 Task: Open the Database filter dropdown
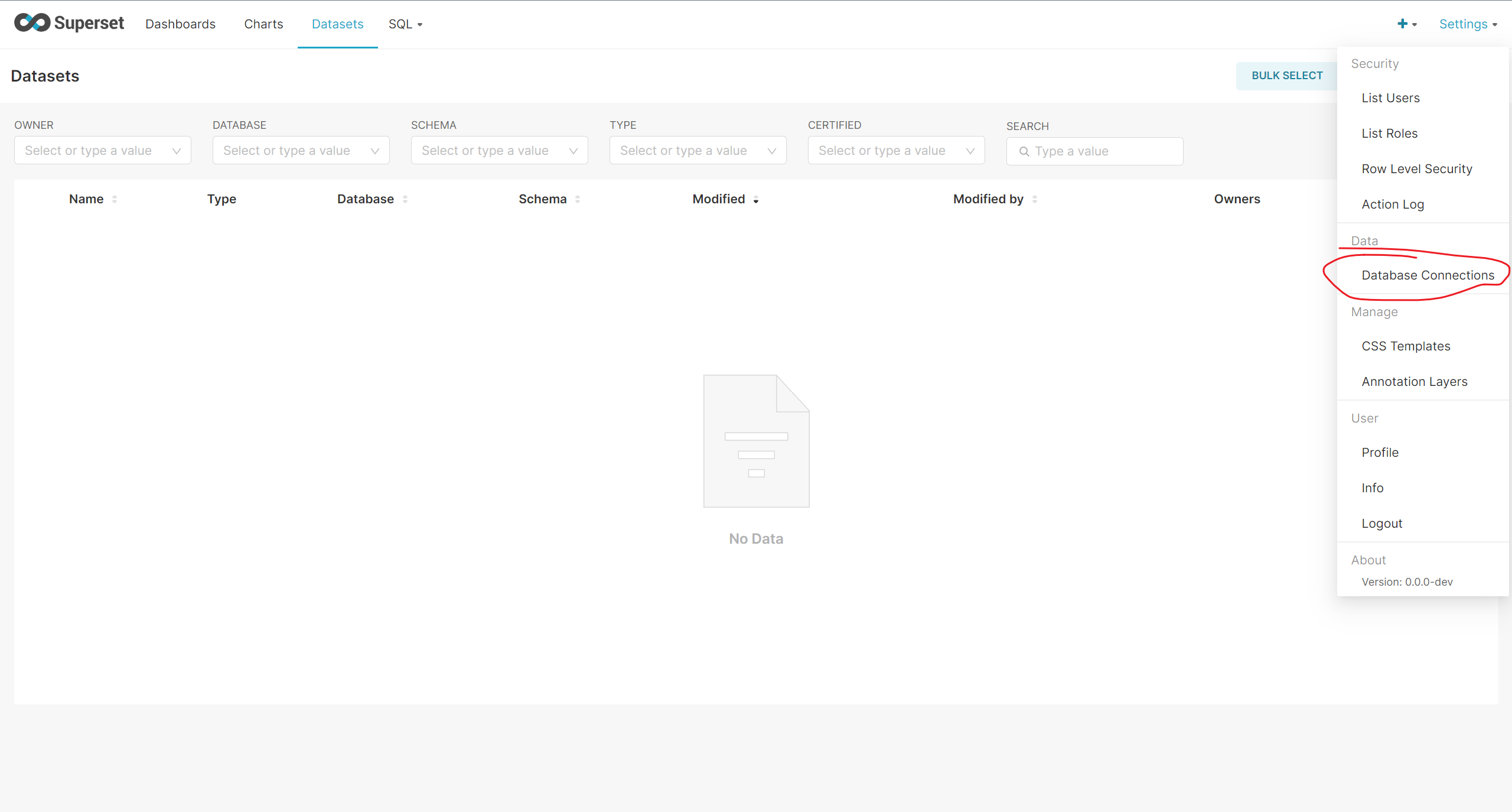click(x=301, y=151)
